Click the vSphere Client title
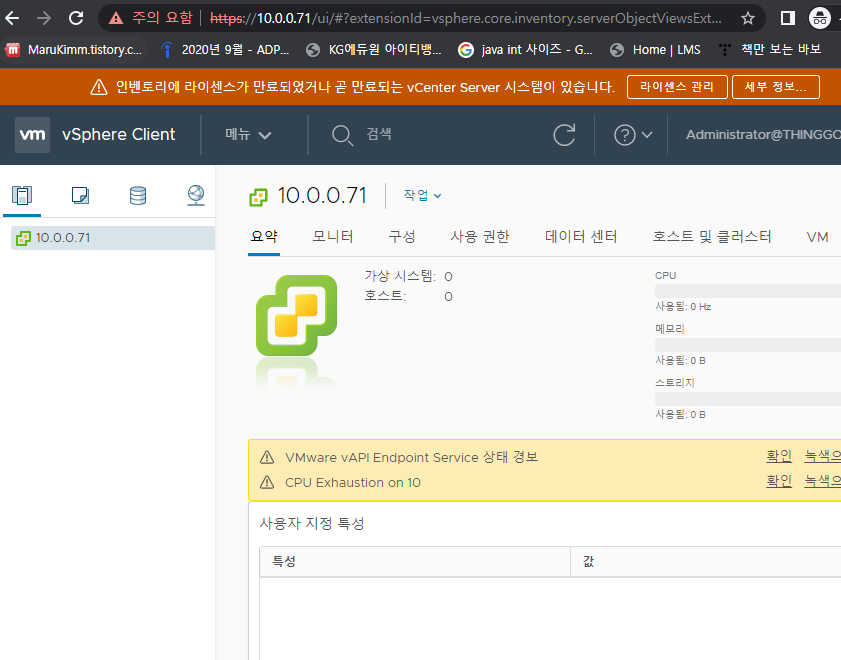Image resolution: width=841 pixels, height=660 pixels. [119, 135]
